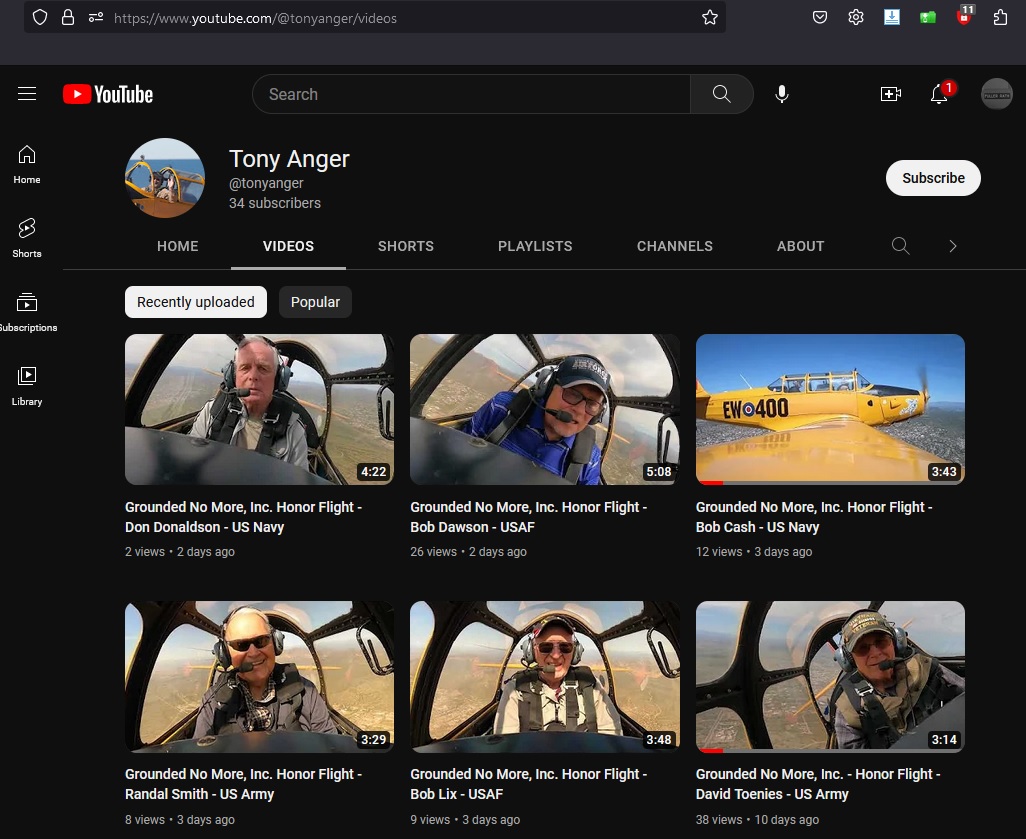Select the Recently uploaded filter chip
Viewport: 1026px width, 839px height.
click(196, 302)
